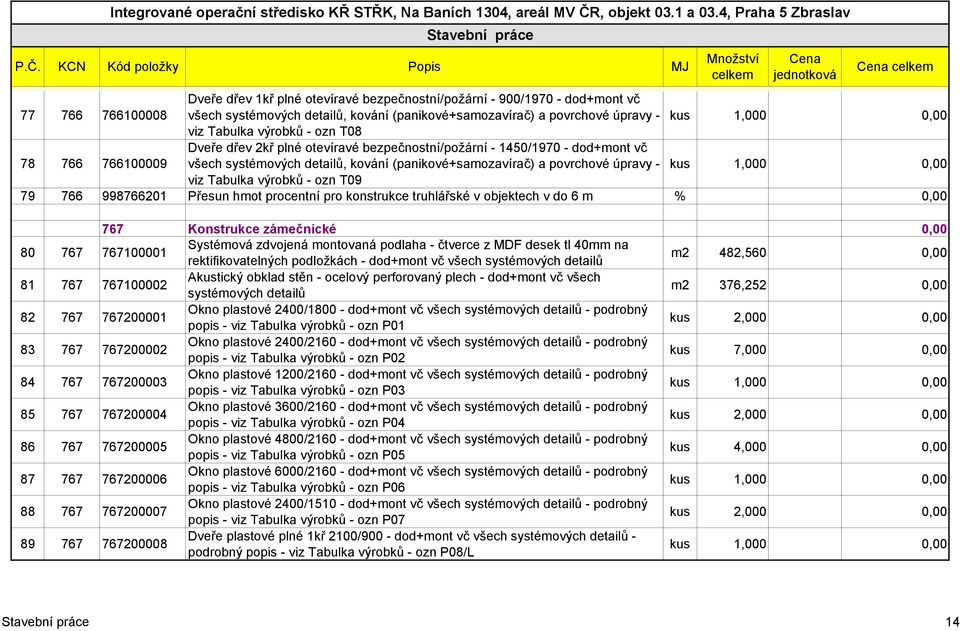Select total price 0,00 in row 89
The width and height of the screenshot is (960, 631).
tap(934, 544)
